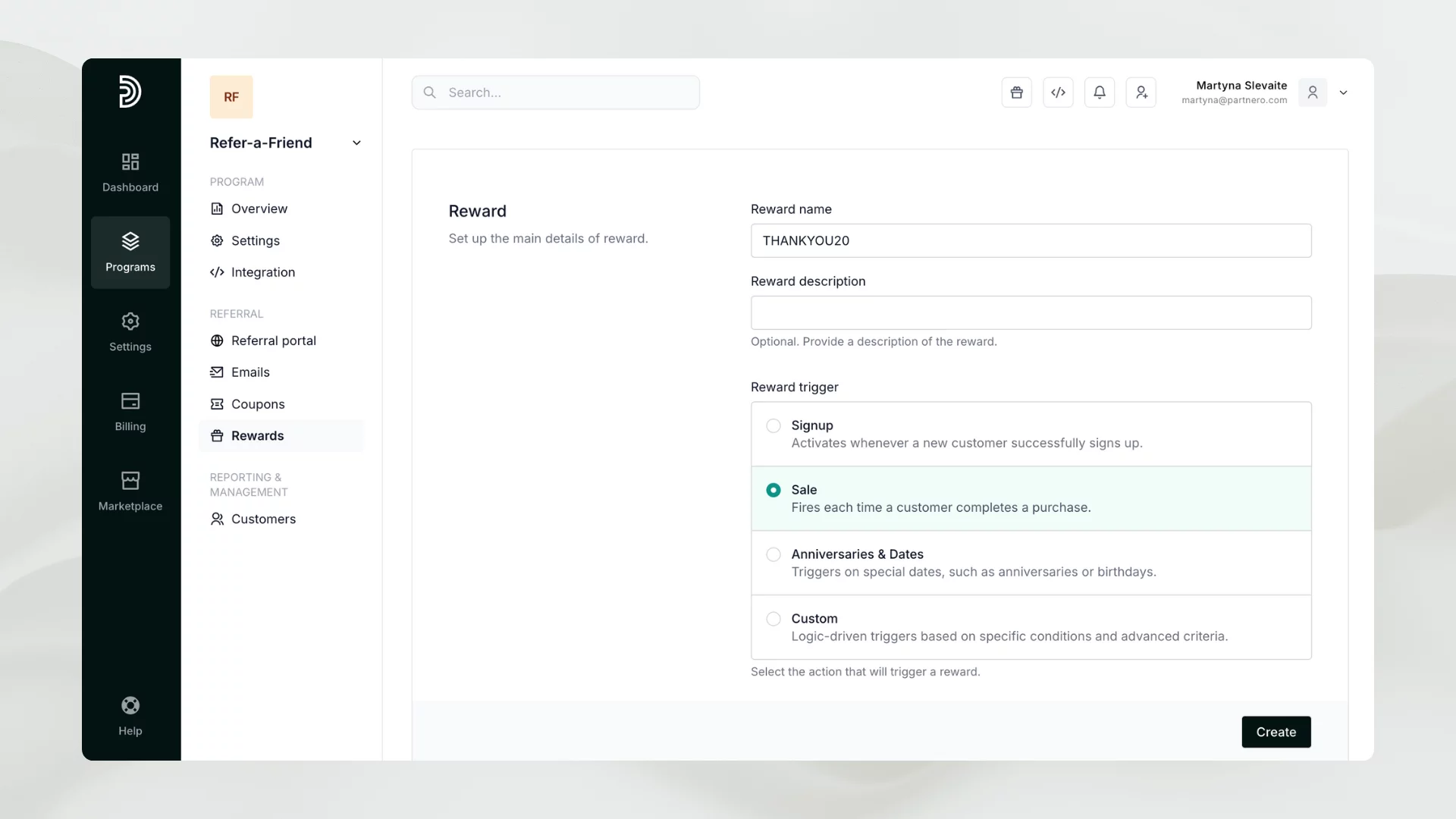Image resolution: width=1456 pixels, height=819 pixels.
Task: Click the add user icon in header
Action: coord(1141,93)
